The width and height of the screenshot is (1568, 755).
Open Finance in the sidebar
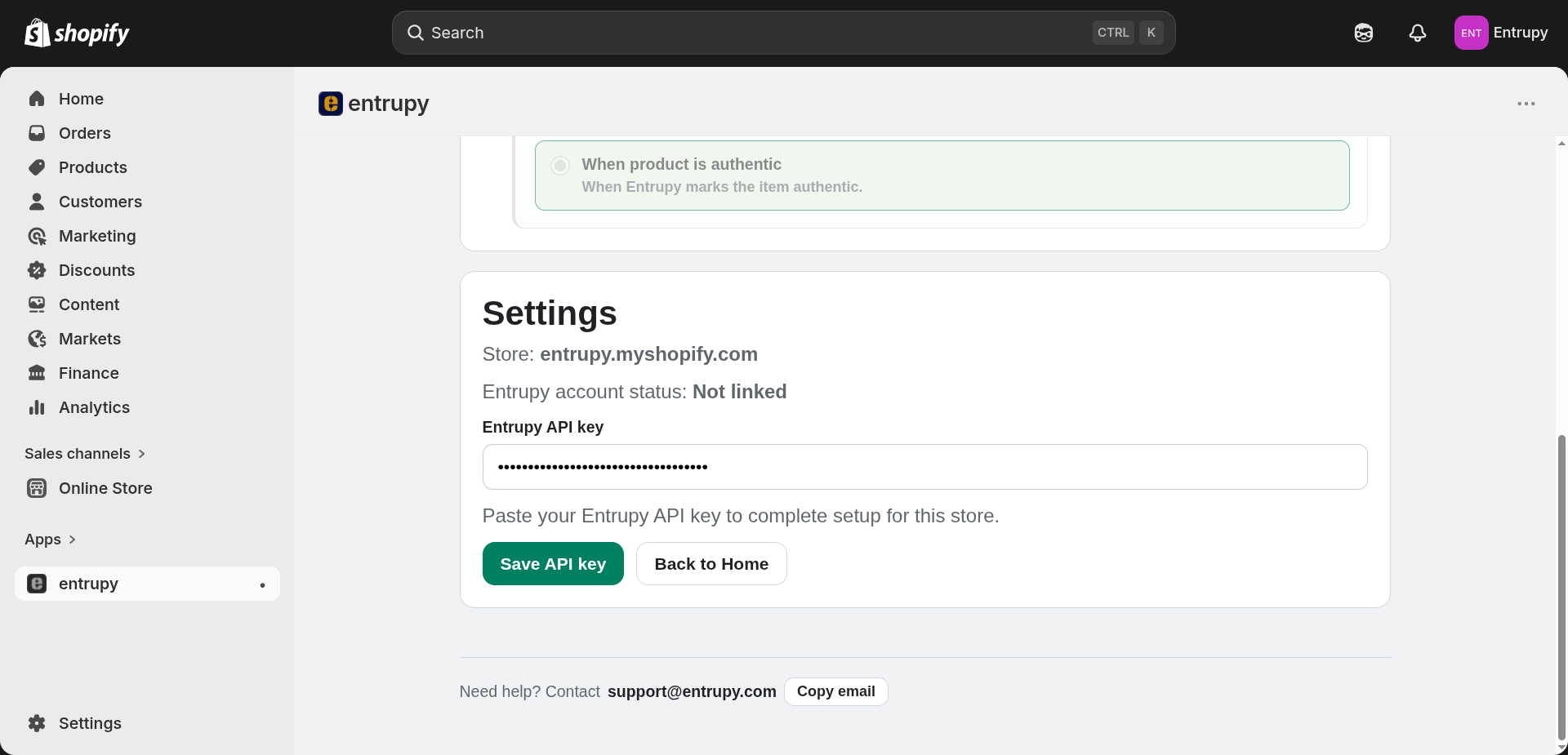pyautogui.click(x=147, y=373)
